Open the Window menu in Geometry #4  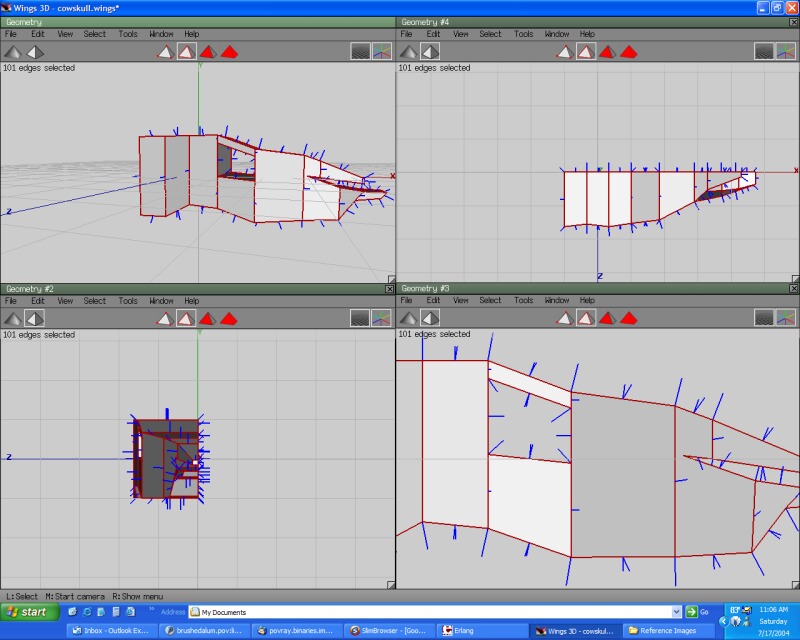point(557,34)
